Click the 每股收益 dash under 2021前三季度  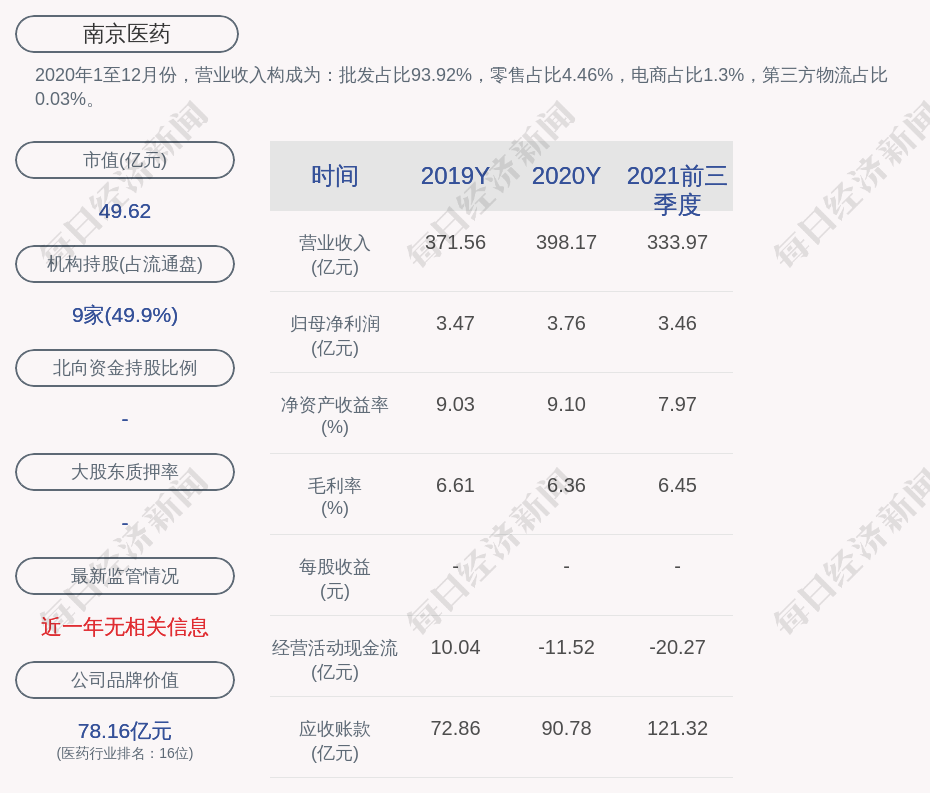pos(677,567)
